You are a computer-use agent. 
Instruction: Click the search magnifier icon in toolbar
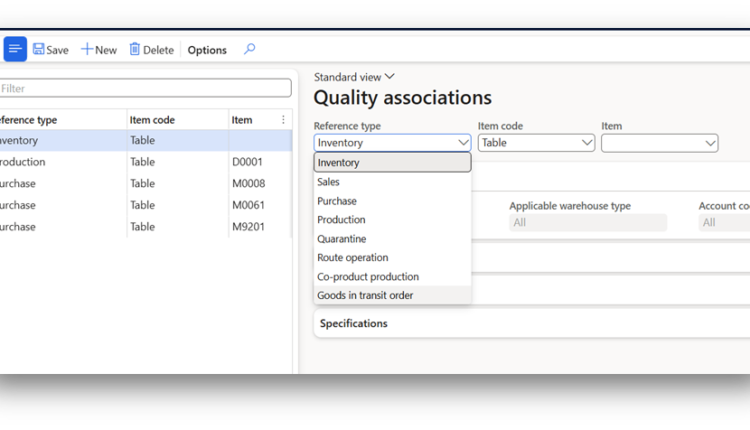click(x=249, y=49)
